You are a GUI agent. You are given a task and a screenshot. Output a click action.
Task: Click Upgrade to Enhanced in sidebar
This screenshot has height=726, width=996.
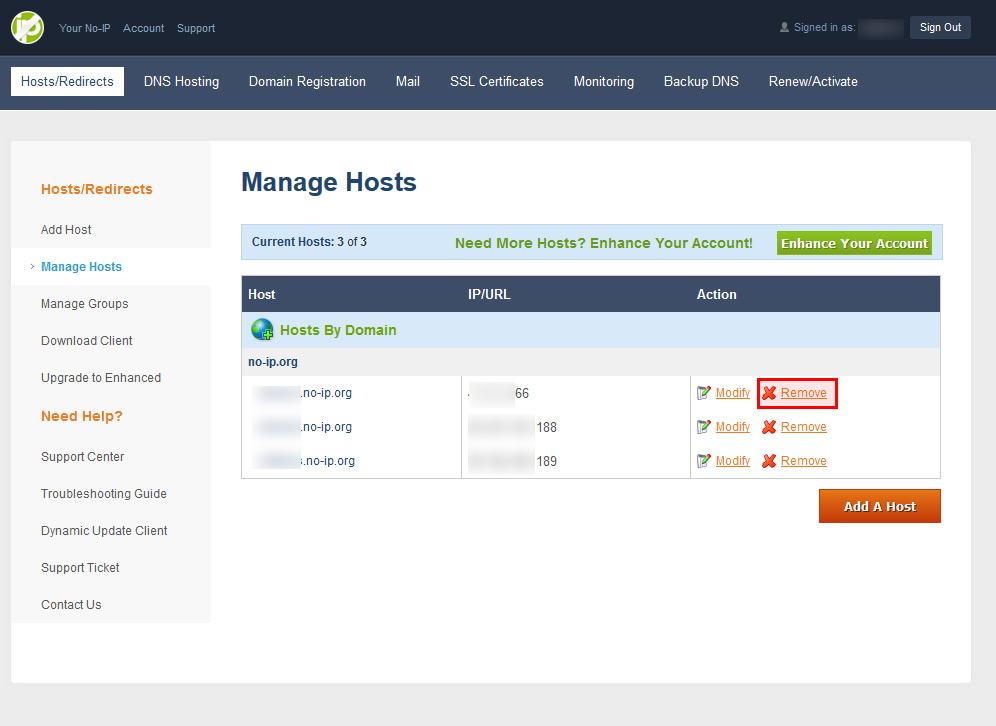pos(101,377)
